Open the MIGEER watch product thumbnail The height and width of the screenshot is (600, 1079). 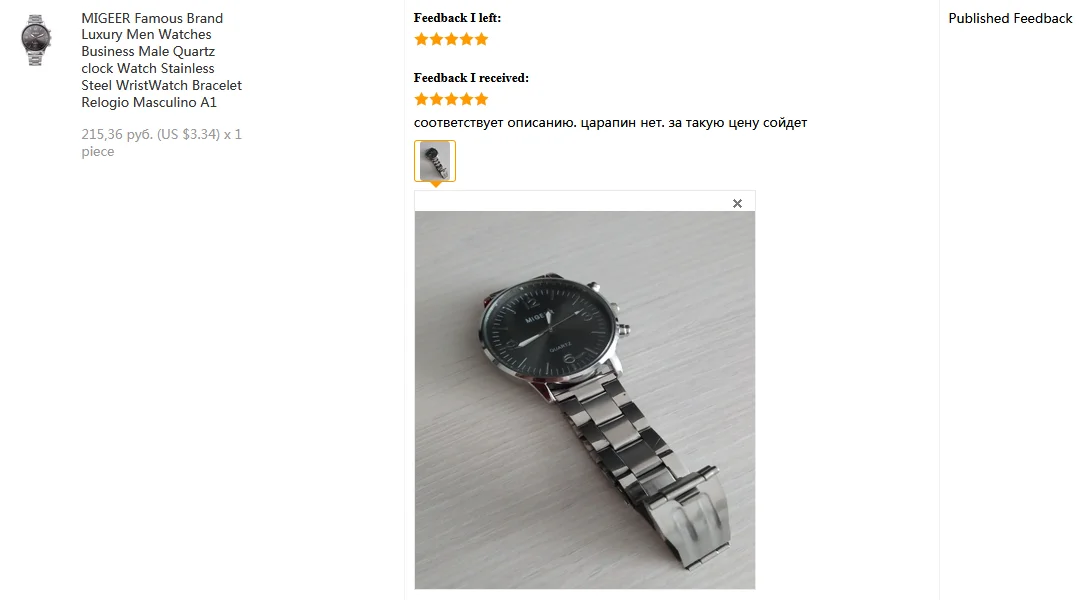point(36,40)
